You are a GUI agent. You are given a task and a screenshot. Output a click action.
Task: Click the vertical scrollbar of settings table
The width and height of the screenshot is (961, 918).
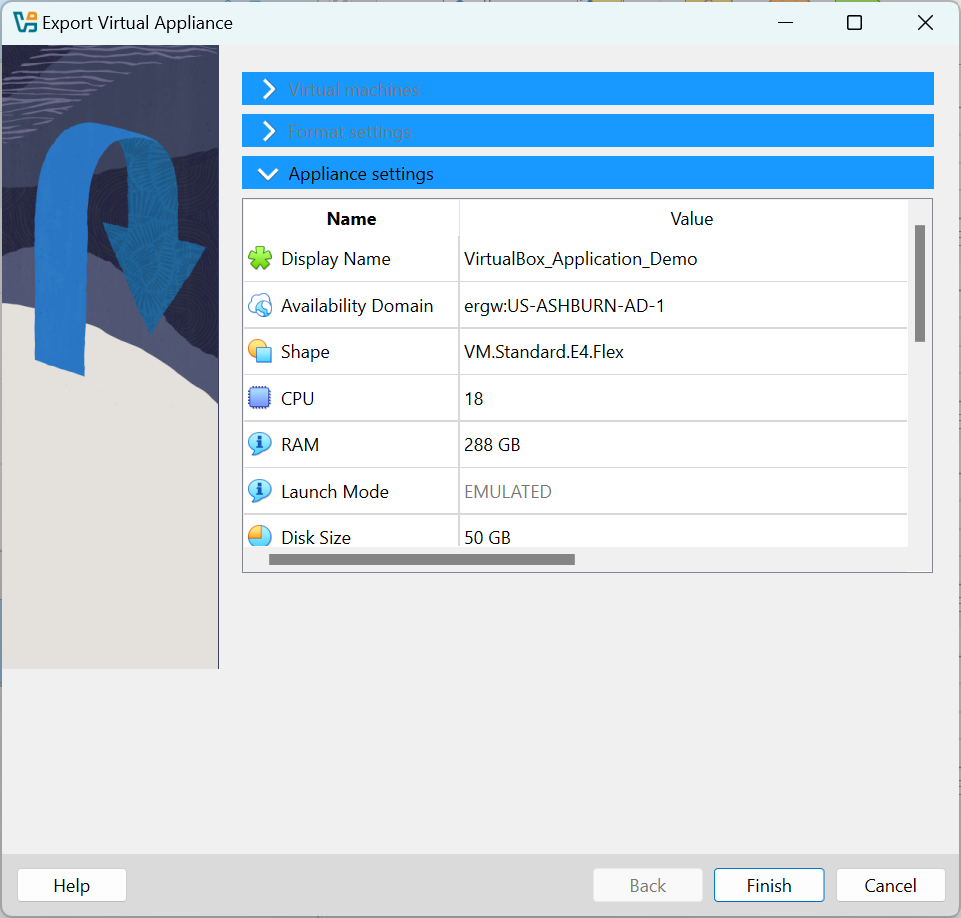tap(919, 283)
